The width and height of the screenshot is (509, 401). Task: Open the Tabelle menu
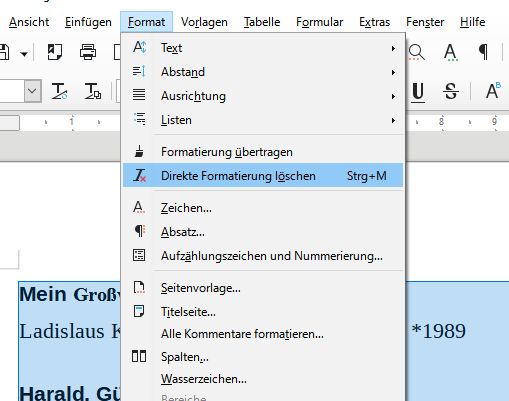tap(262, 22)
